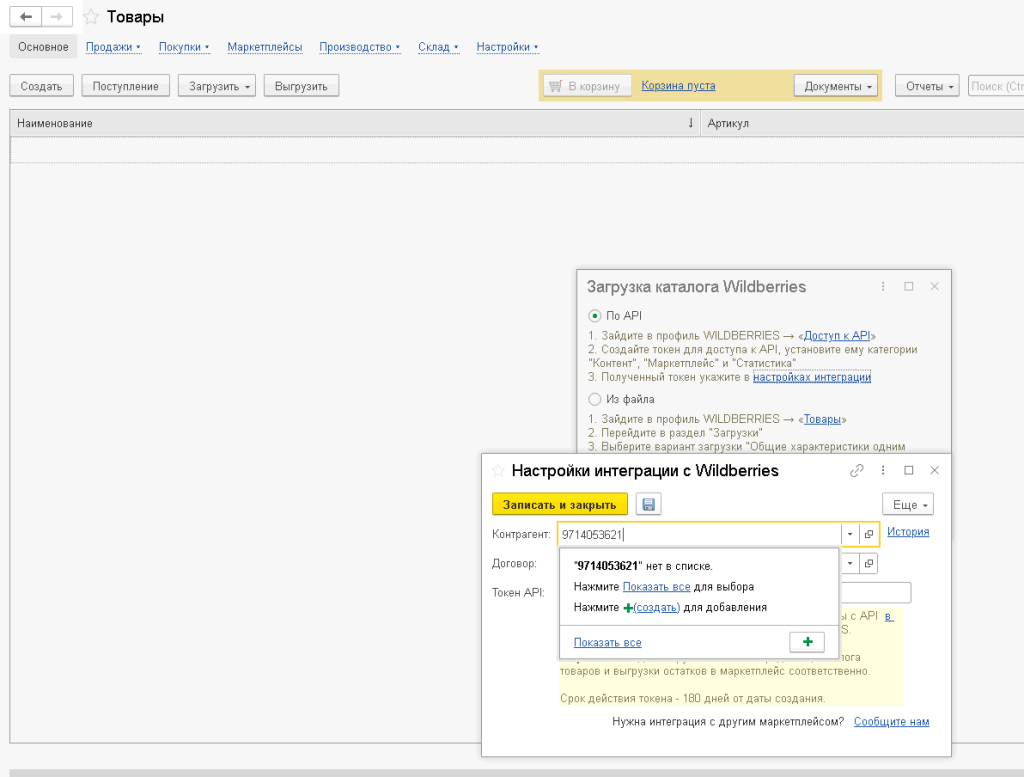This screenshot has height=777, width=1024.
Task: Close the Настройки интеграции с Wildberries window
Action: pyautogui.click(x=935, y=471)
